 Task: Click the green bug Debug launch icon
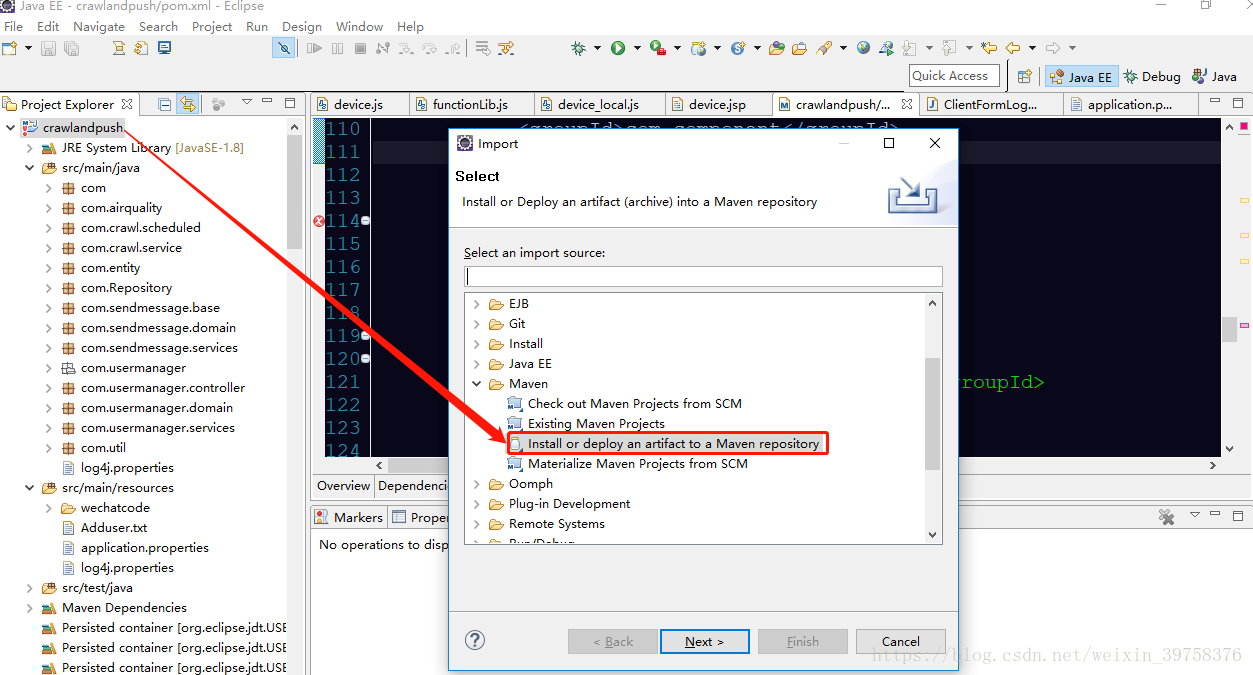578,48
